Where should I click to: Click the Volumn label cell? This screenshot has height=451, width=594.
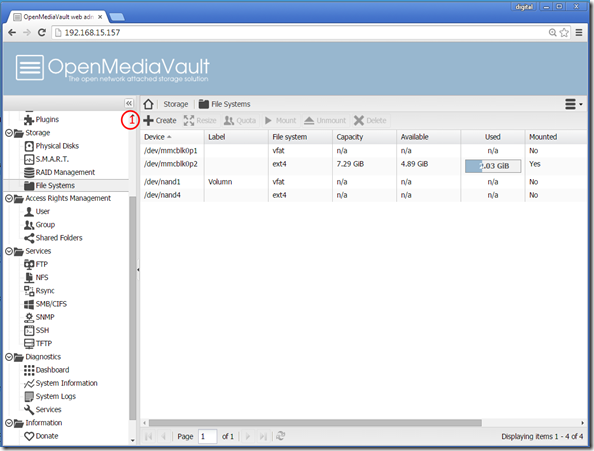click(220, 182)
